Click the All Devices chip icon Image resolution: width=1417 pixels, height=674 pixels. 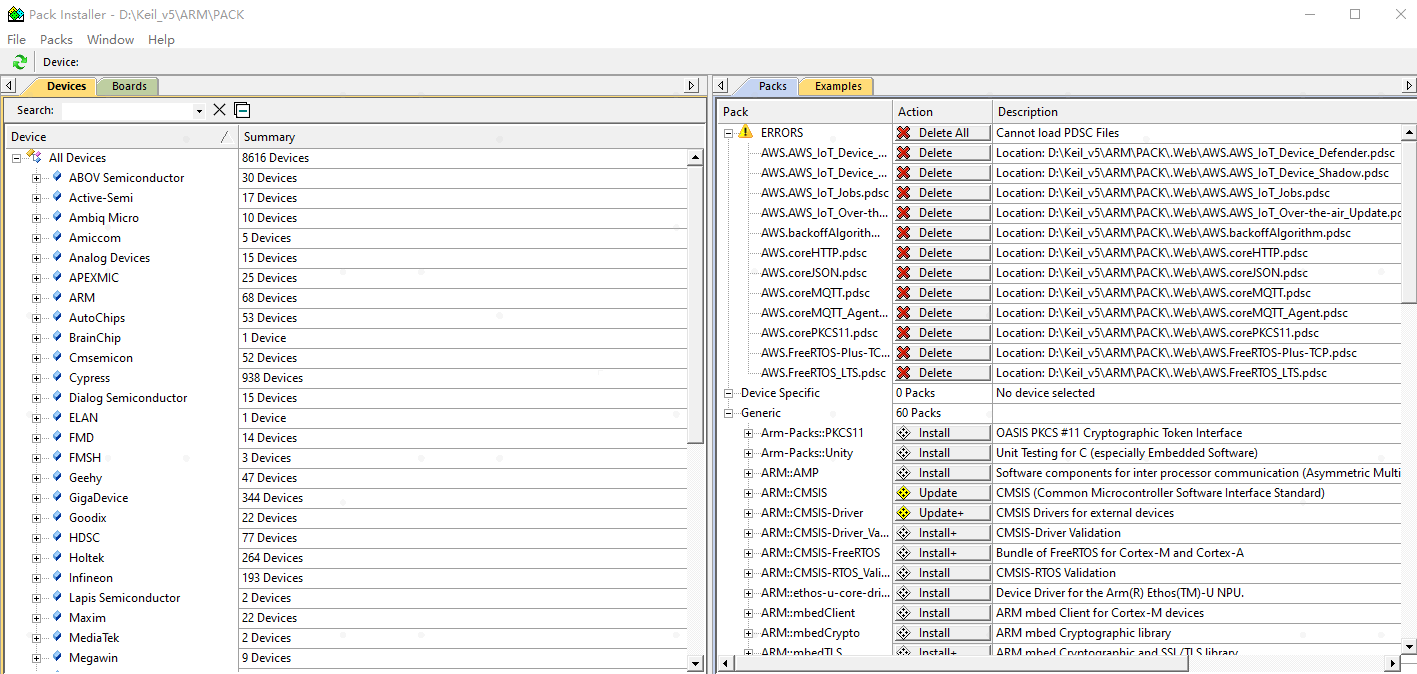pos(34,157)
